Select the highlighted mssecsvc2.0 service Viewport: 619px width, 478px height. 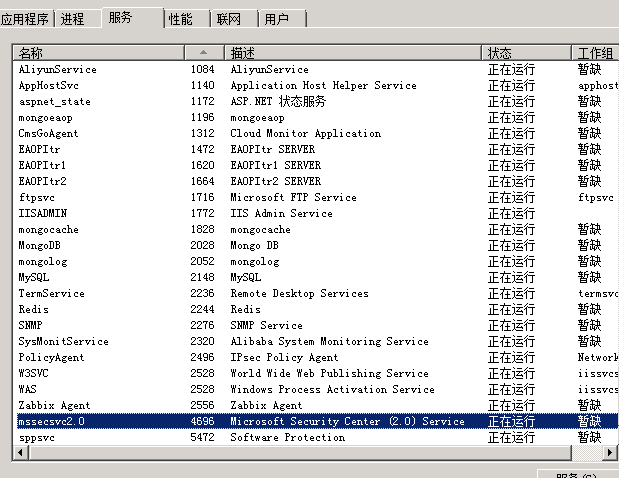point(51,422)
